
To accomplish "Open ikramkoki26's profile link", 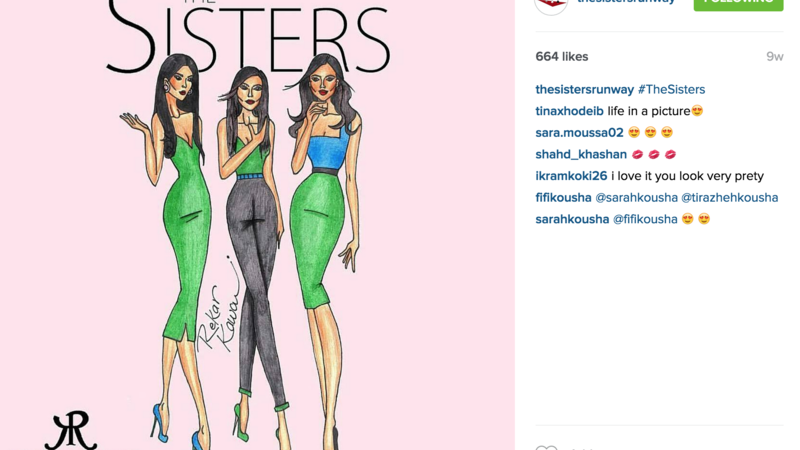I will tap(571, 176).
